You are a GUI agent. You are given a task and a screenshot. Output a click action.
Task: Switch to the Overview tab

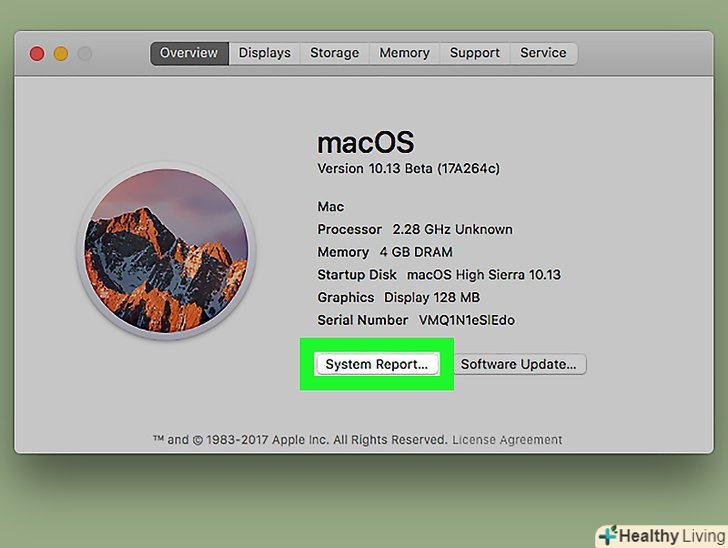click(x=189, y=53)
